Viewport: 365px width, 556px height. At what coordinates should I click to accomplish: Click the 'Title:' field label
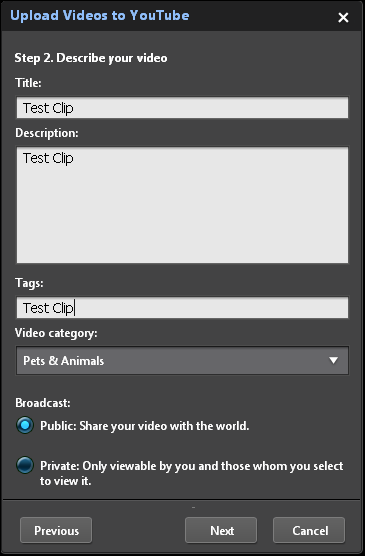click(28, 83)
